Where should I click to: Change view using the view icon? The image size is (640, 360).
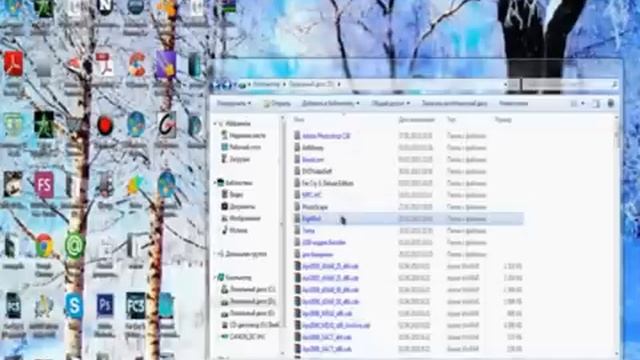(x=573, y=104)
